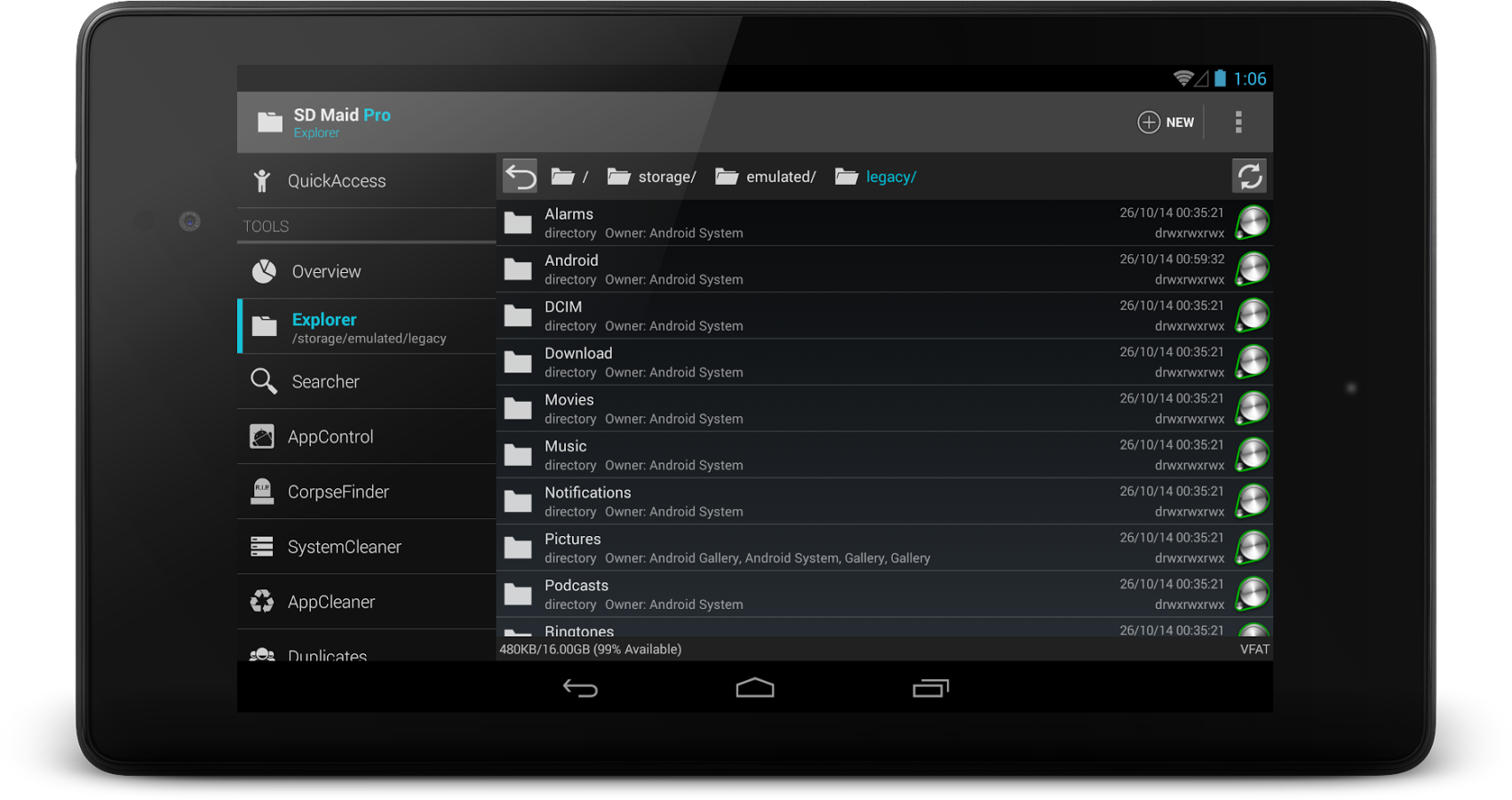
Task: Tap the disc icon on Android row
Action: click(1253, 268)
